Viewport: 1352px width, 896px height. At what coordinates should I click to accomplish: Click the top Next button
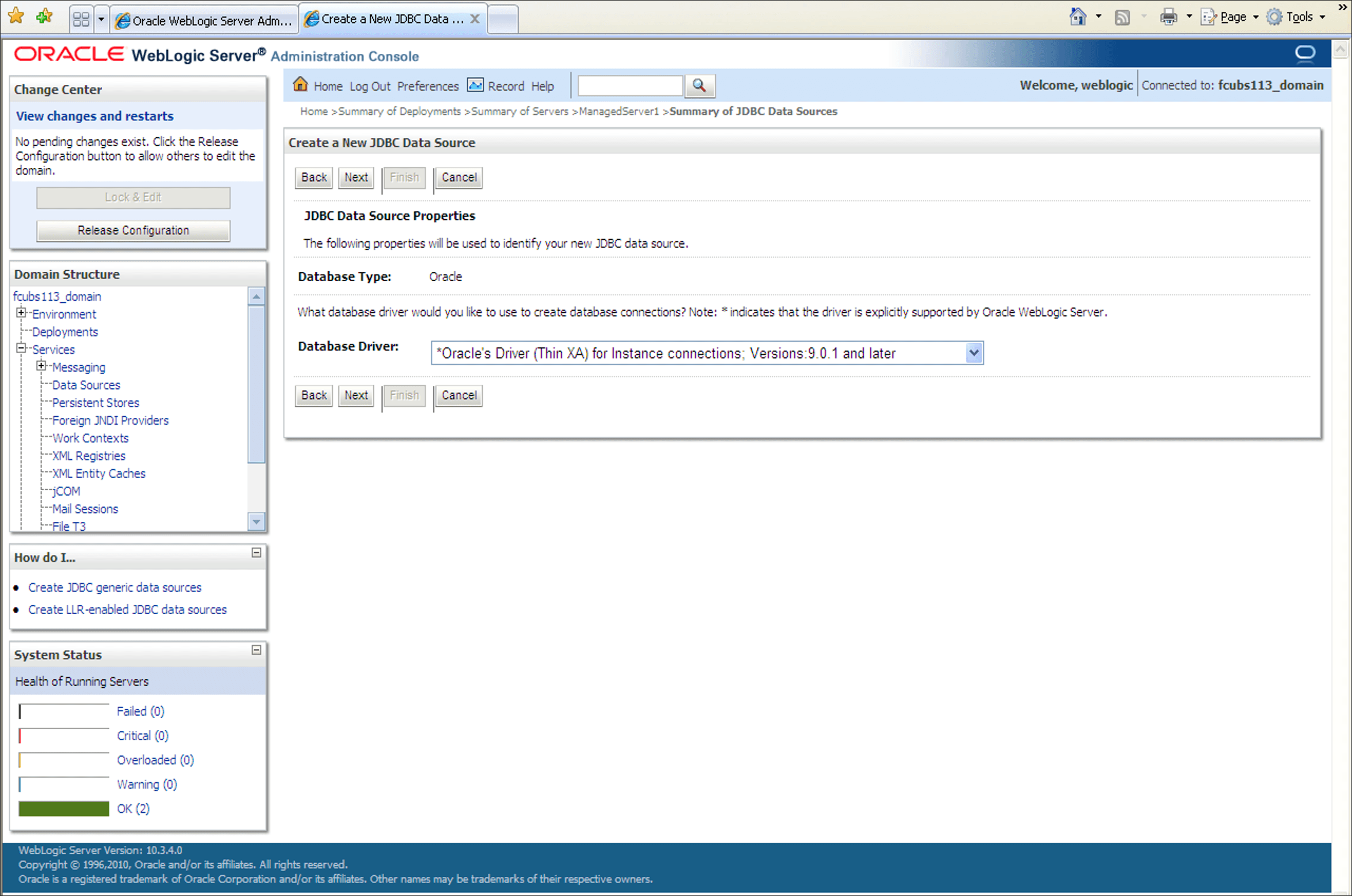click(x=356, y=177)
